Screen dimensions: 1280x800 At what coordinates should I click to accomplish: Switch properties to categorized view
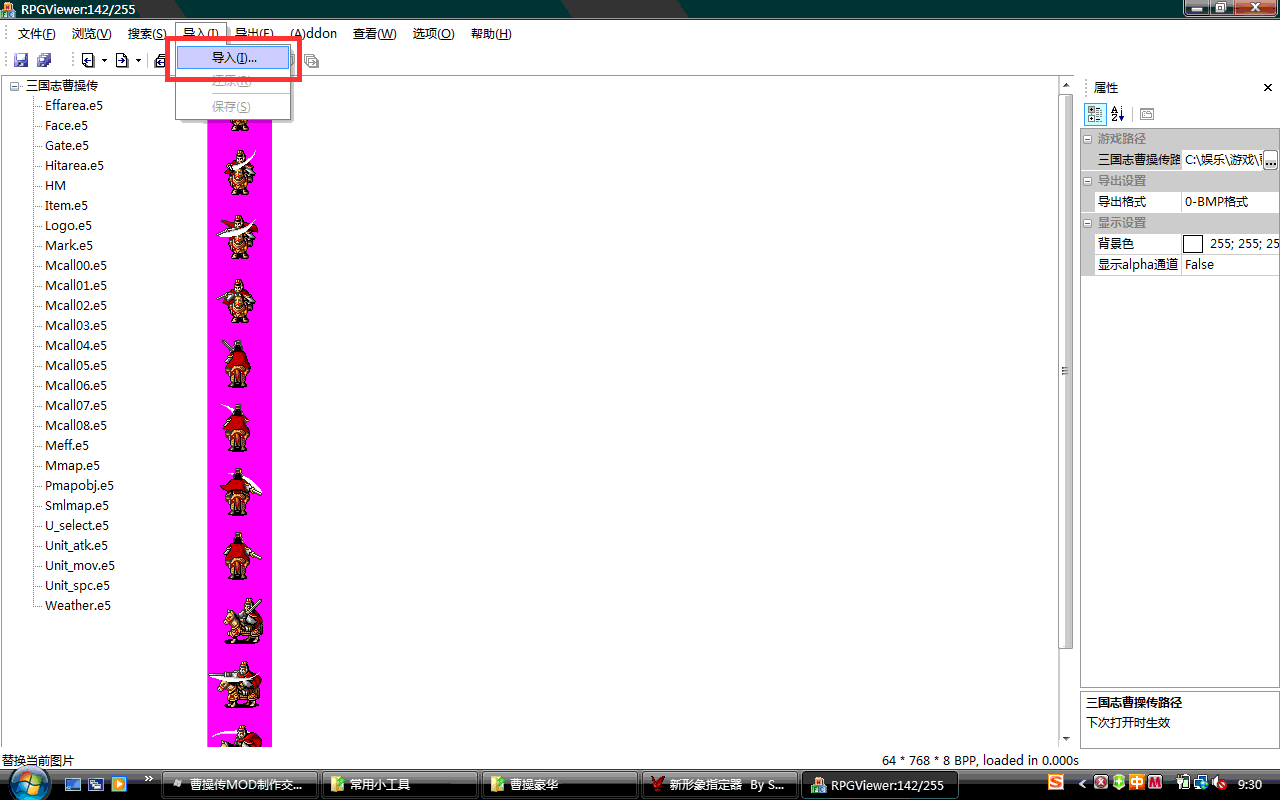pos(1095,114)
